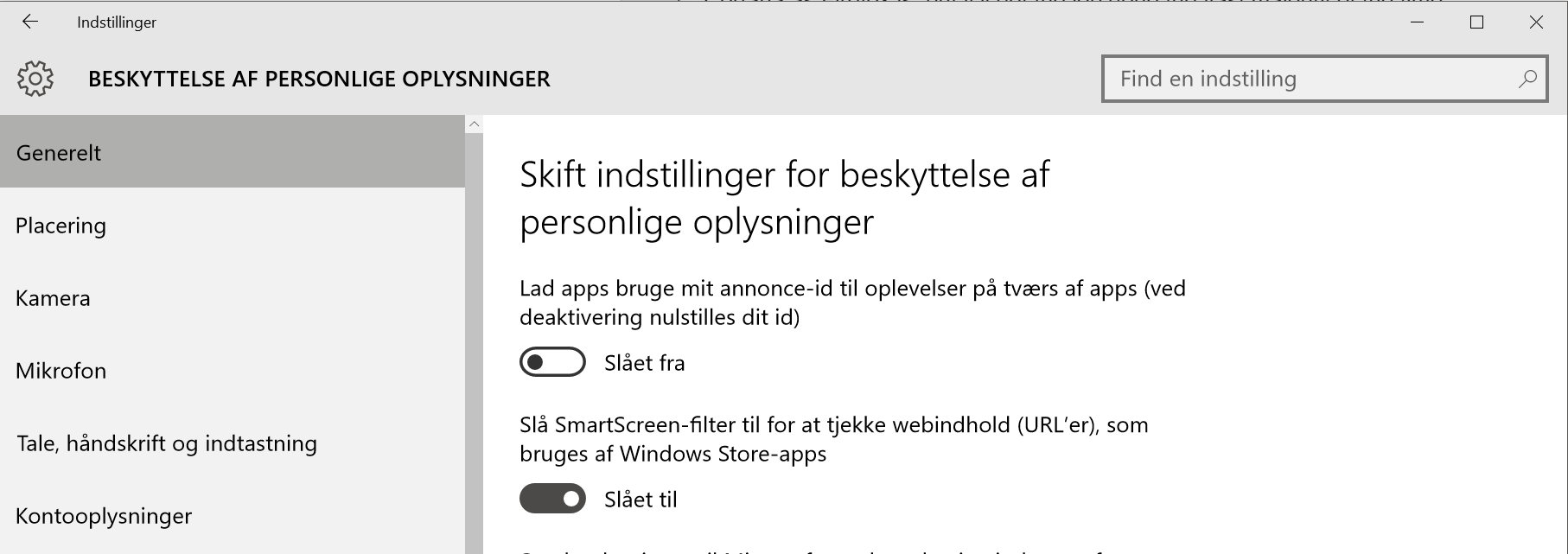The image size is (1568, 554).
Task: Click the 'Find en indstilling' search box
Action: point(1253,78)
